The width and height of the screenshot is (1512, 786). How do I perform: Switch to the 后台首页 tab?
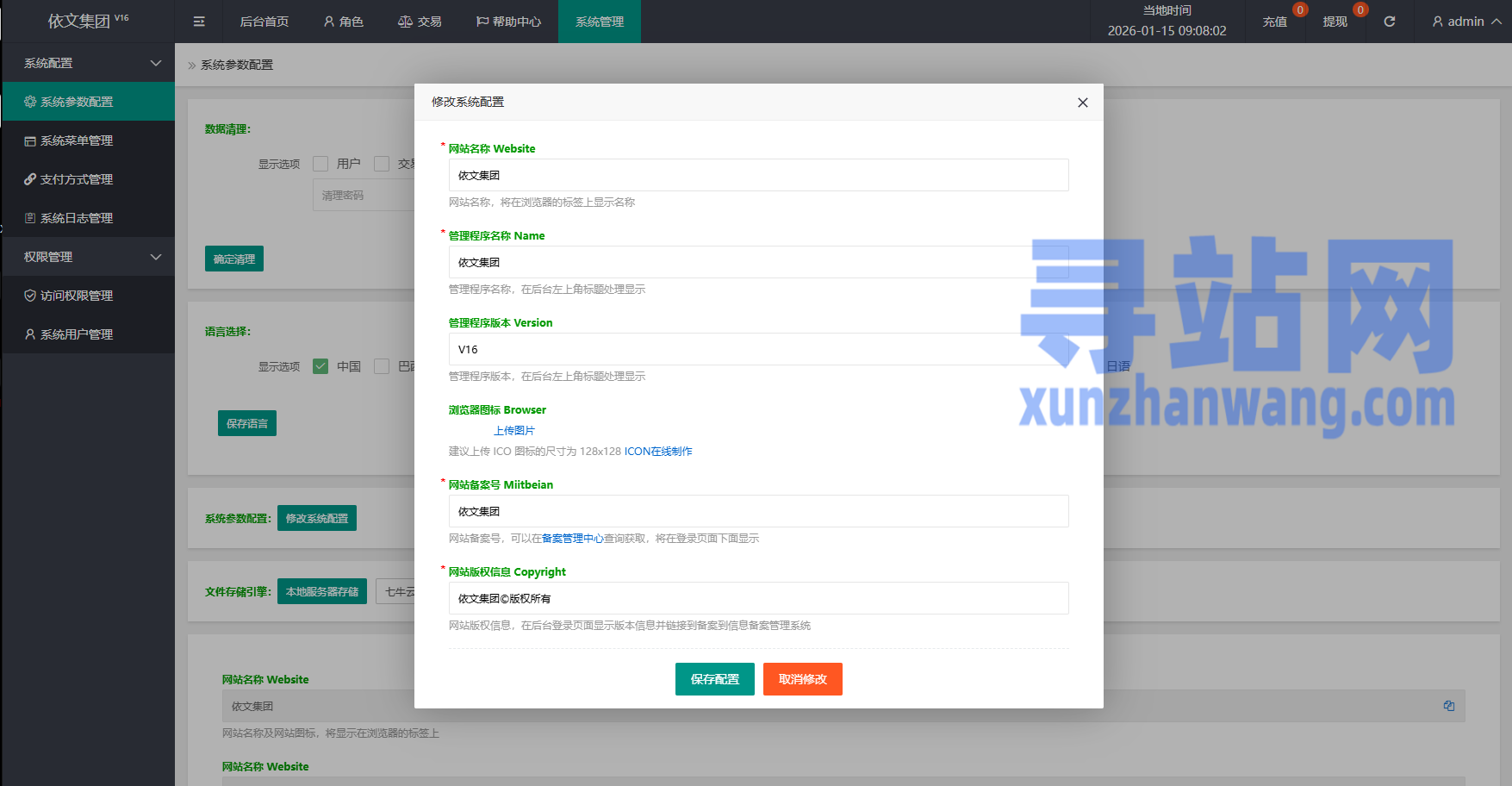click(264, 22)
